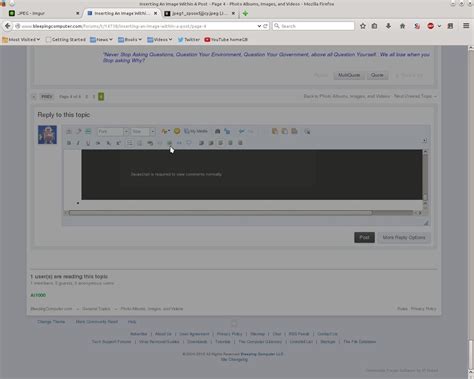Toggle Bold formatting in reply editor

click(69, 143)
